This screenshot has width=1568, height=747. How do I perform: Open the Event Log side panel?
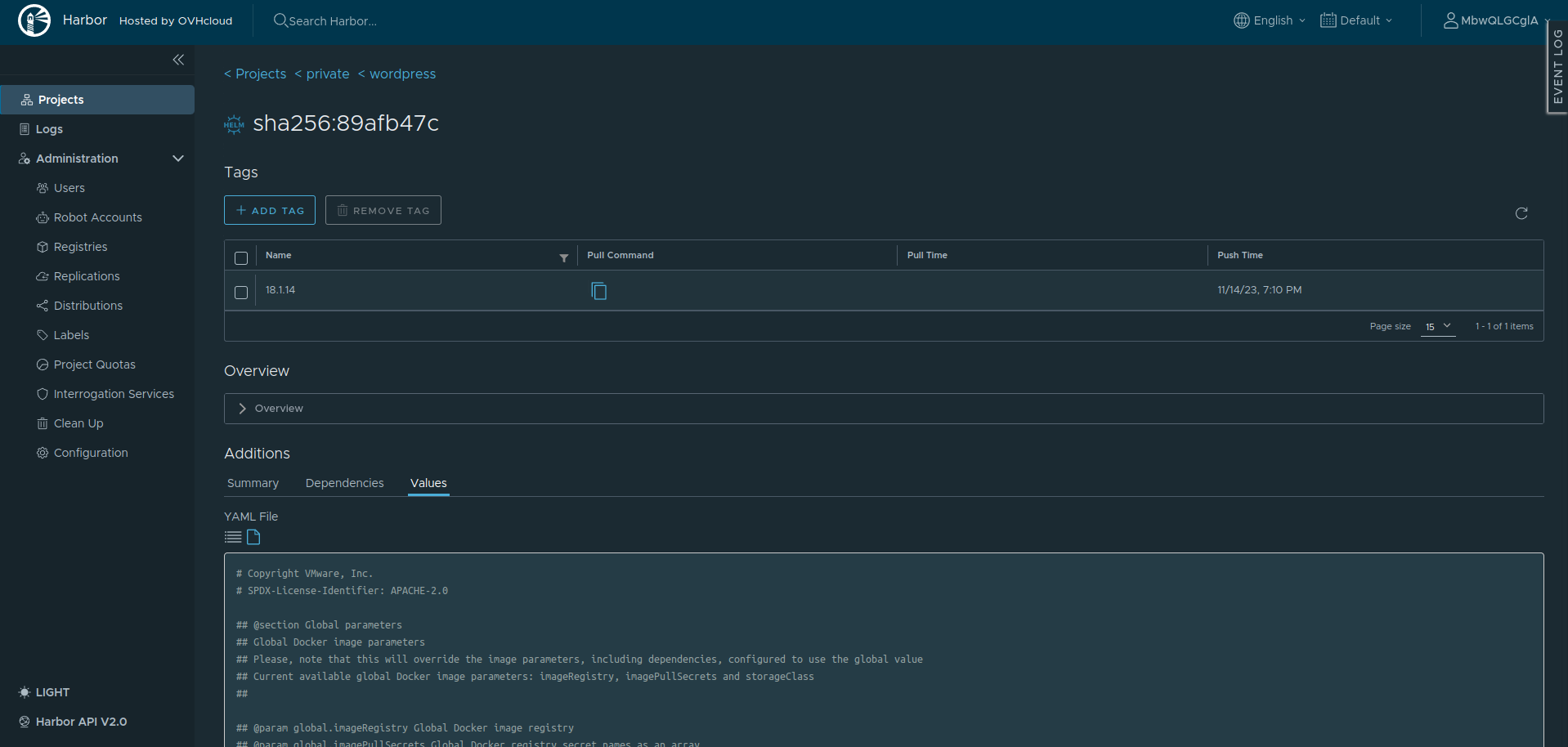coord(1557,67)
